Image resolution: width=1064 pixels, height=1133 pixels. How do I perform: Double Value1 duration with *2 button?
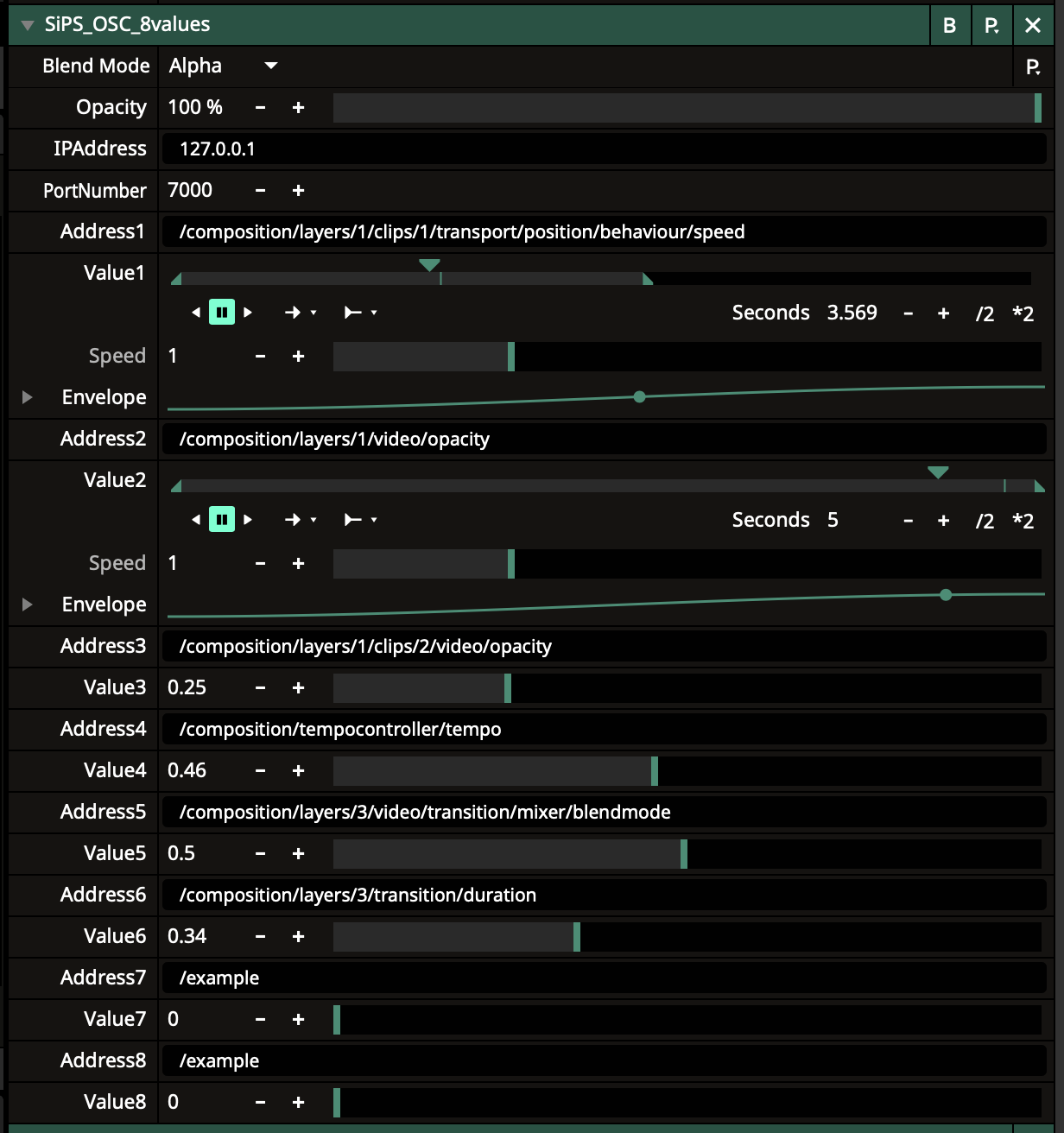pos(1023,313)
